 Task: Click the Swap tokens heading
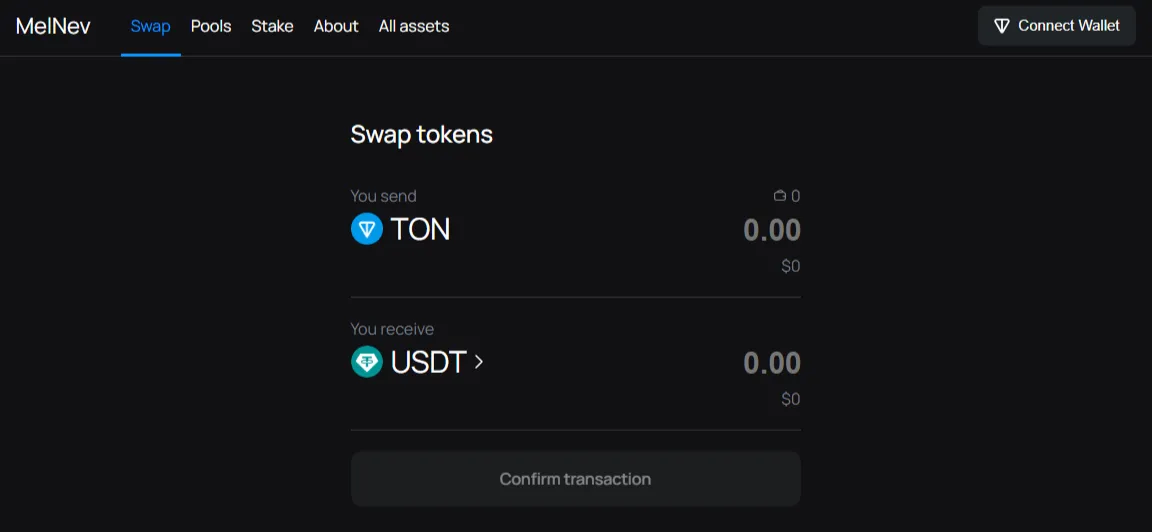coord(422,135)
